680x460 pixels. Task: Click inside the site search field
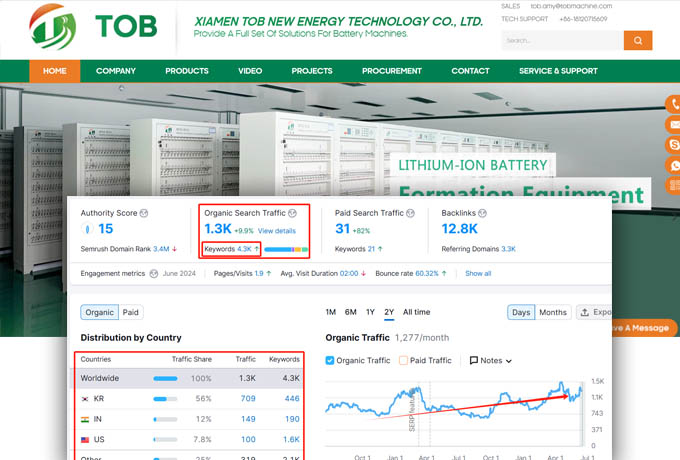(562, 40)
